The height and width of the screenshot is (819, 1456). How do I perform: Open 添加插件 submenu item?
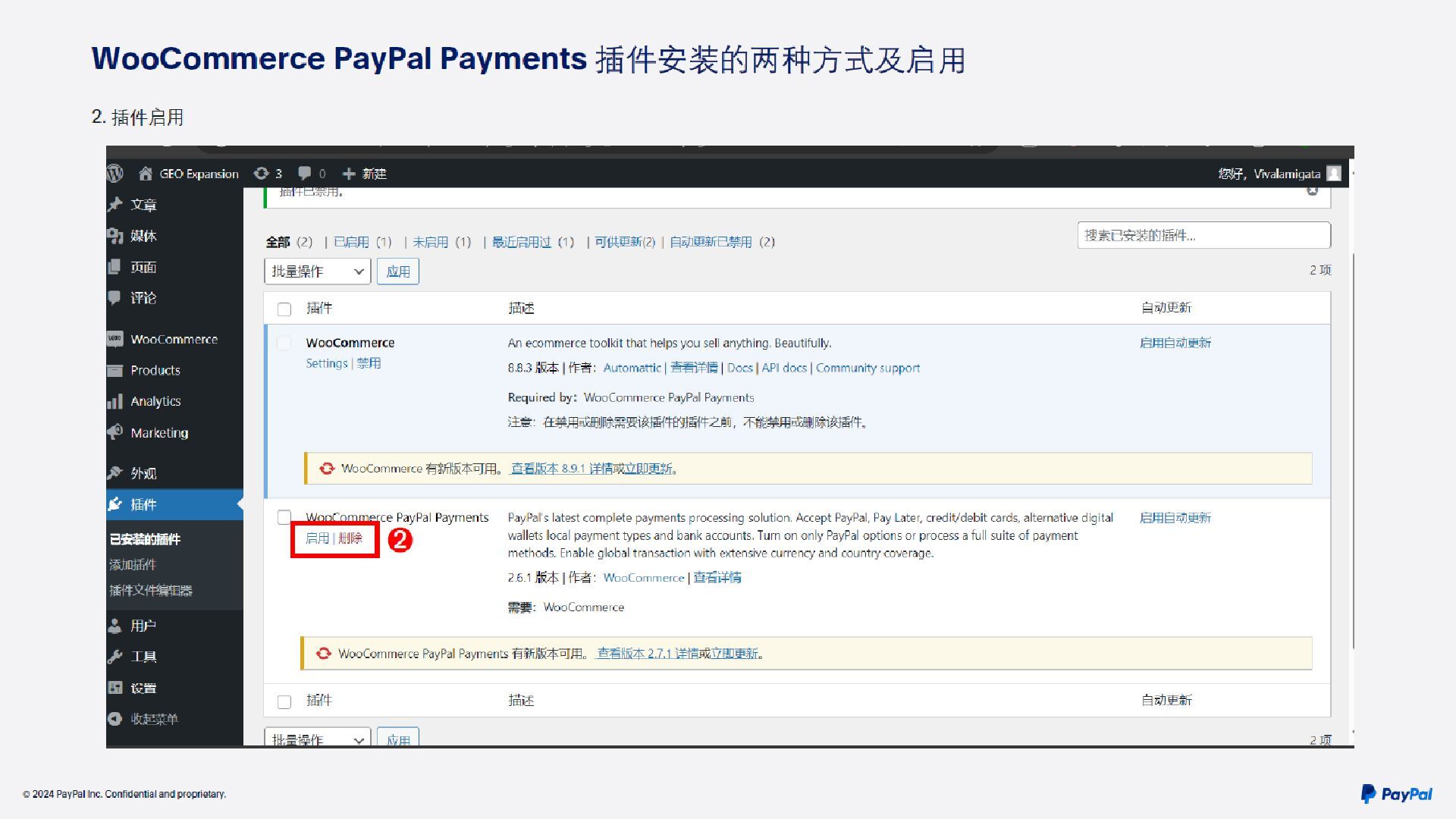[x=133, y=564]
